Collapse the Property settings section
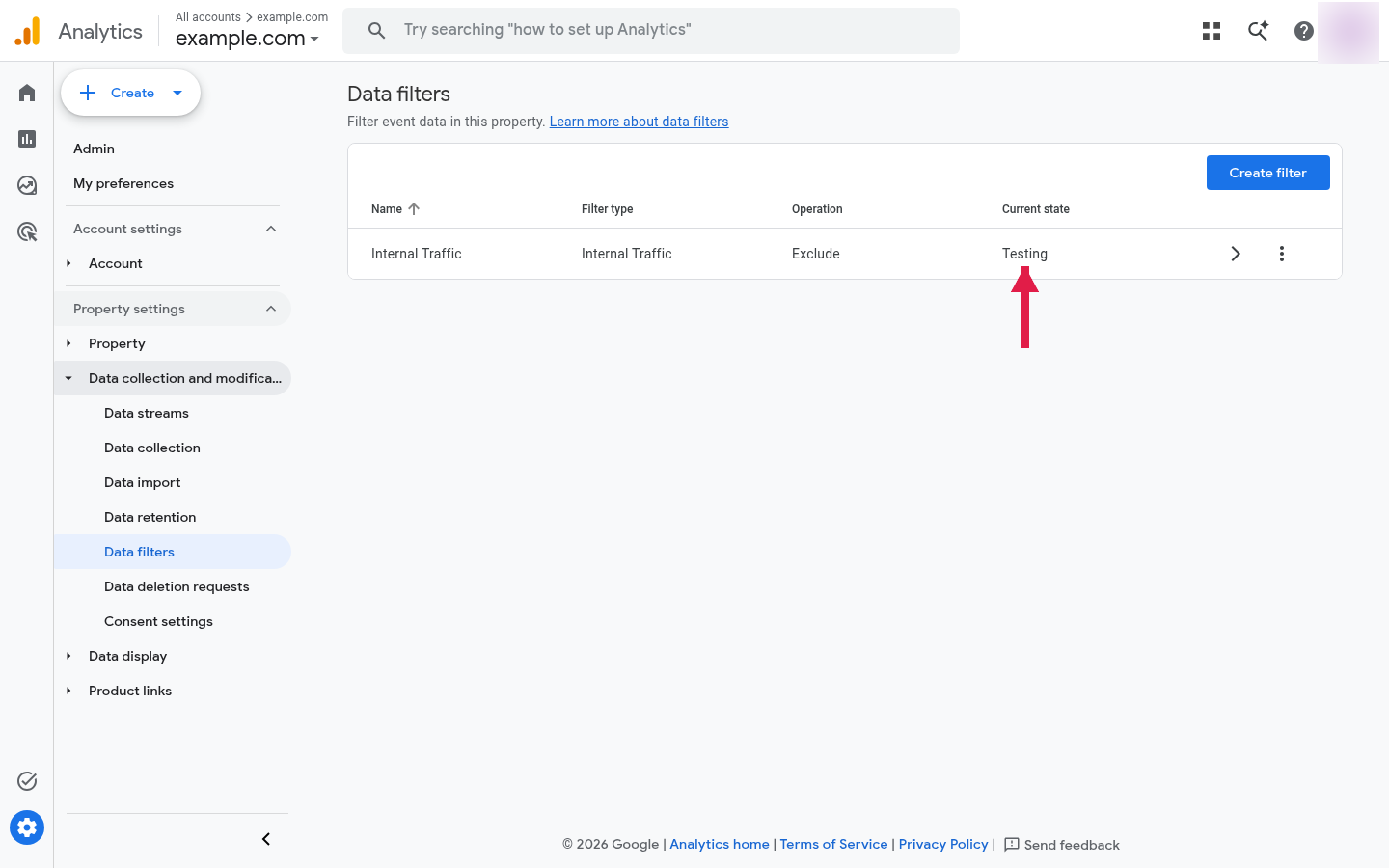 click(x=271, y=309)
